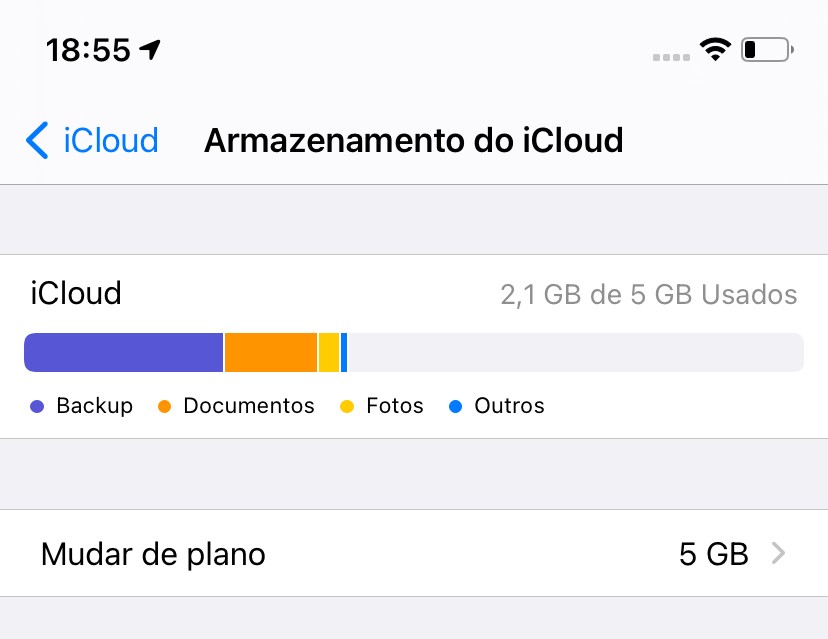Tap the Wi-Fi status icon
Viewport: 828px width, 639px height.
pos(714,49)
